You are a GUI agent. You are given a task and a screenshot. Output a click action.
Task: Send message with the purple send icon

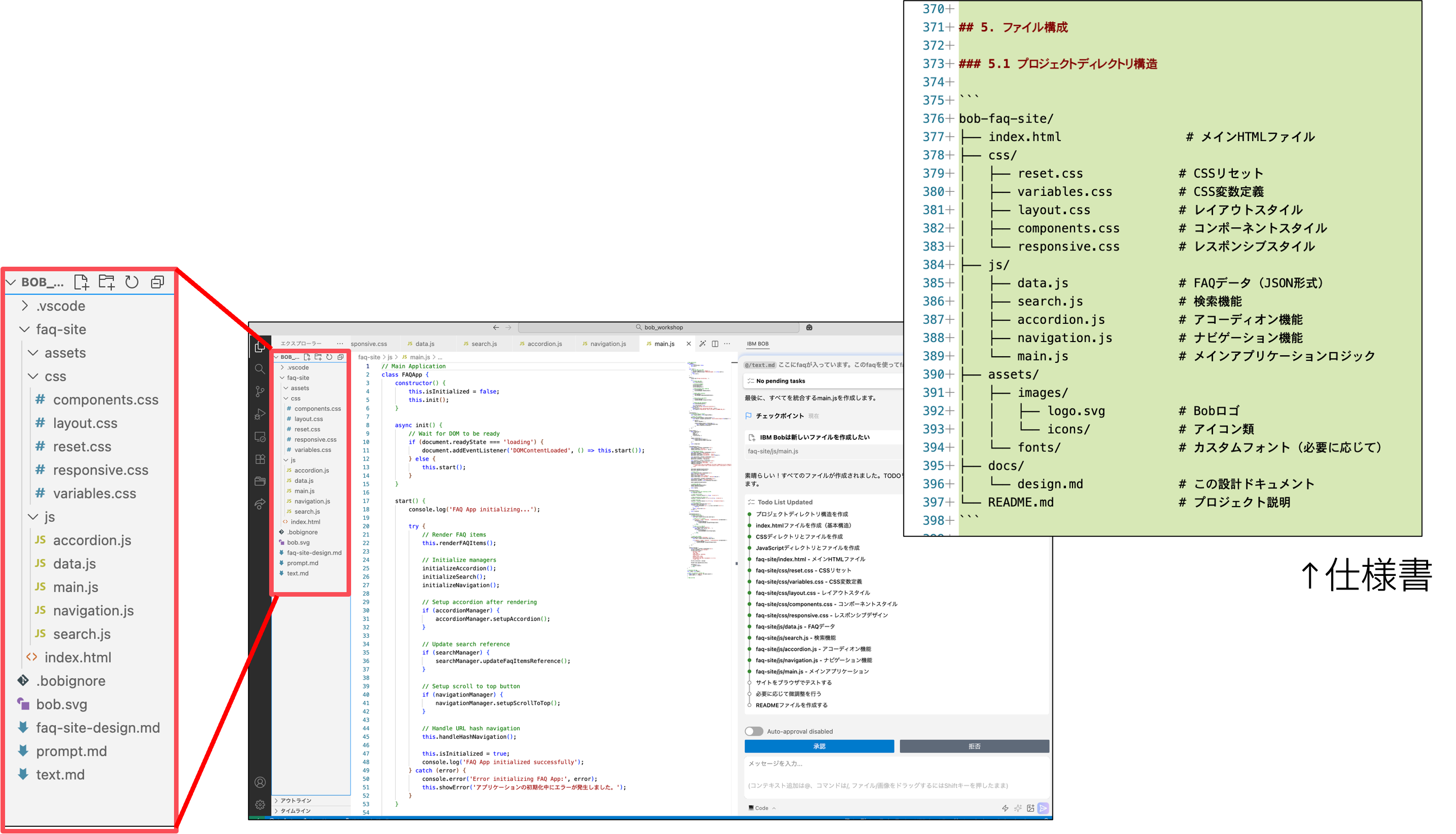[1043, 808]
